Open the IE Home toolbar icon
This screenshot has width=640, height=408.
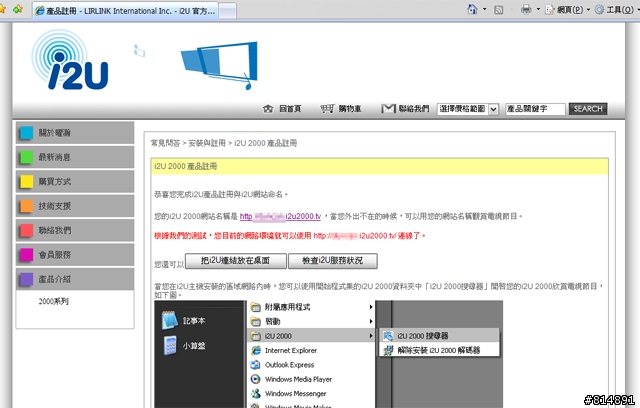[472, 9]
